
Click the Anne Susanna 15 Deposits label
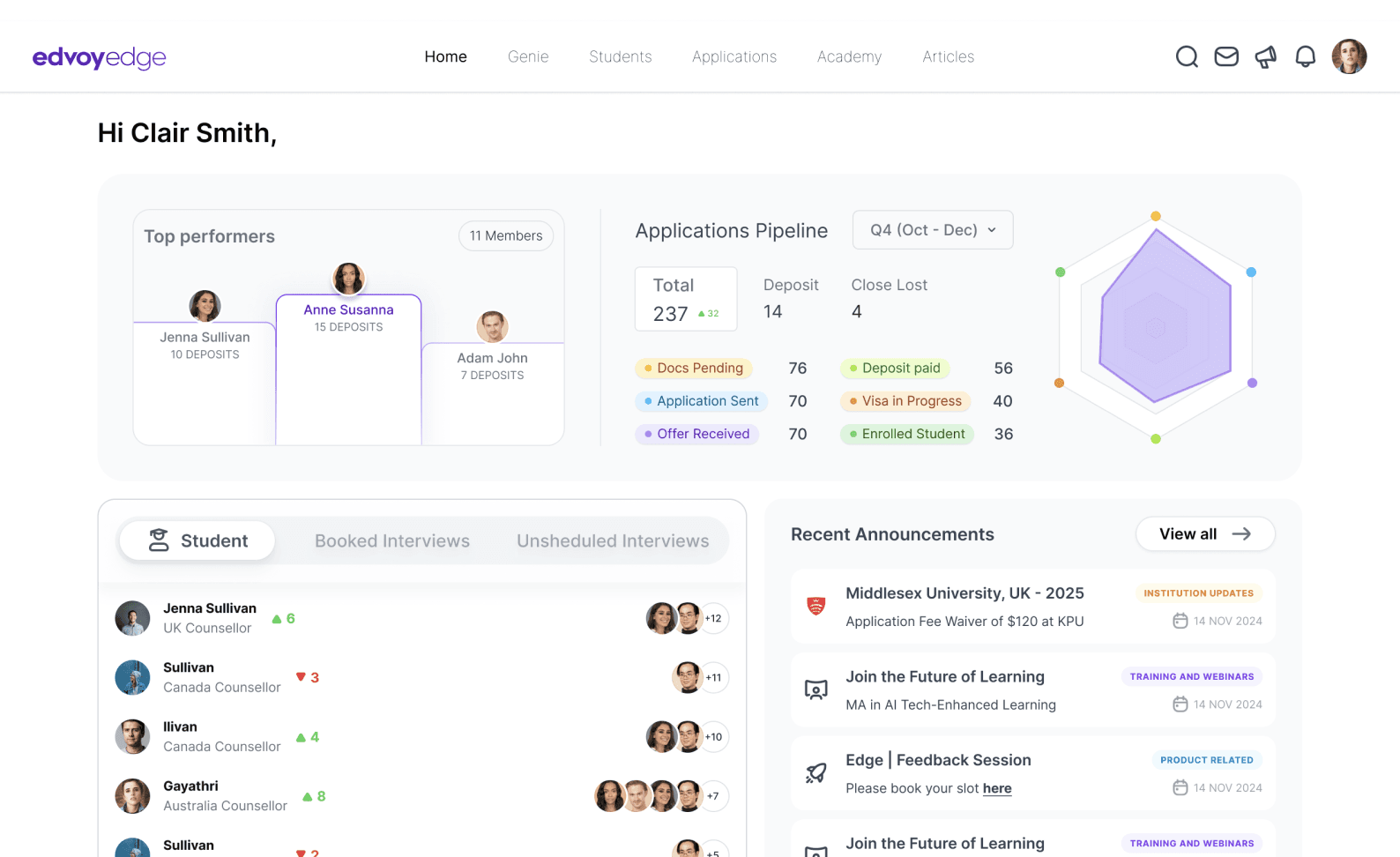pyautogui.click(x=348, y=318)
